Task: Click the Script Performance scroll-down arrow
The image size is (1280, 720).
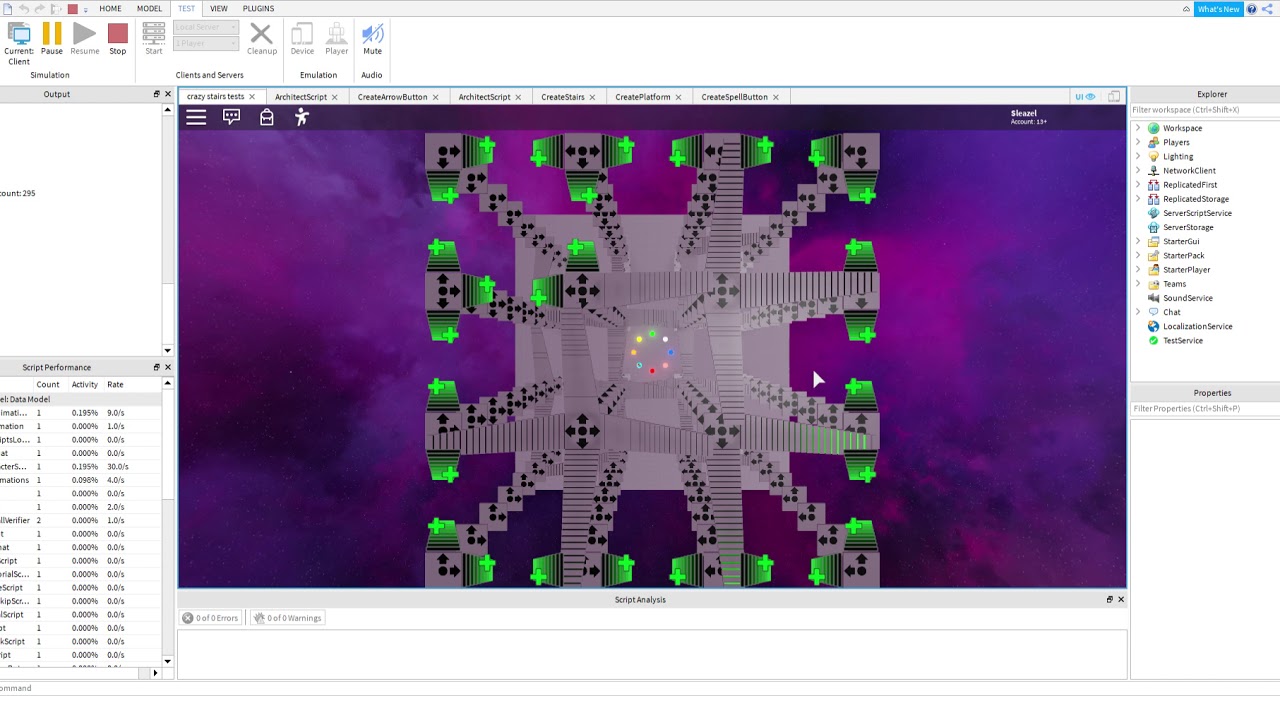Action: (167, 661)
